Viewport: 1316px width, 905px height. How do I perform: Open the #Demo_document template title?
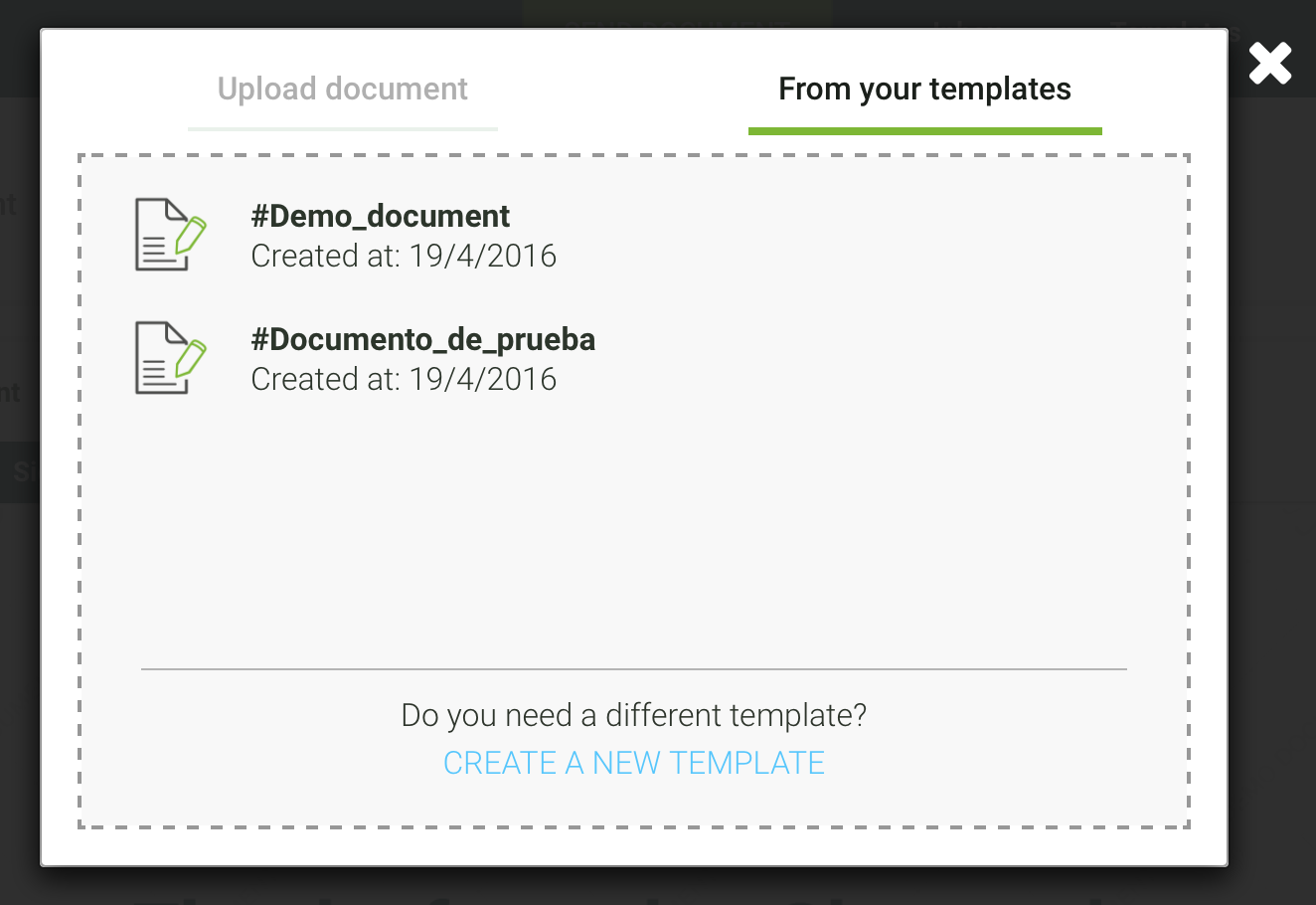point(381,216)
